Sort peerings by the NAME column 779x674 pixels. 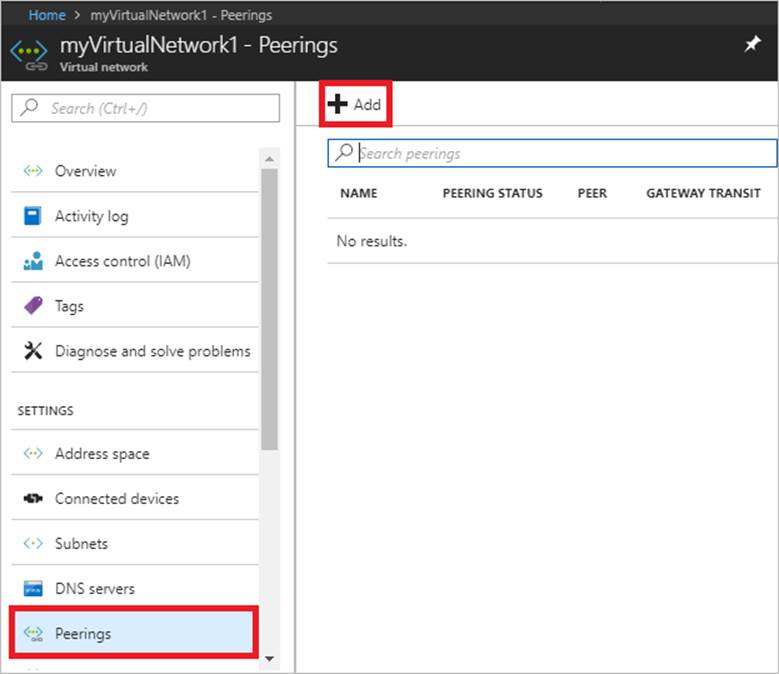(359, 193)
